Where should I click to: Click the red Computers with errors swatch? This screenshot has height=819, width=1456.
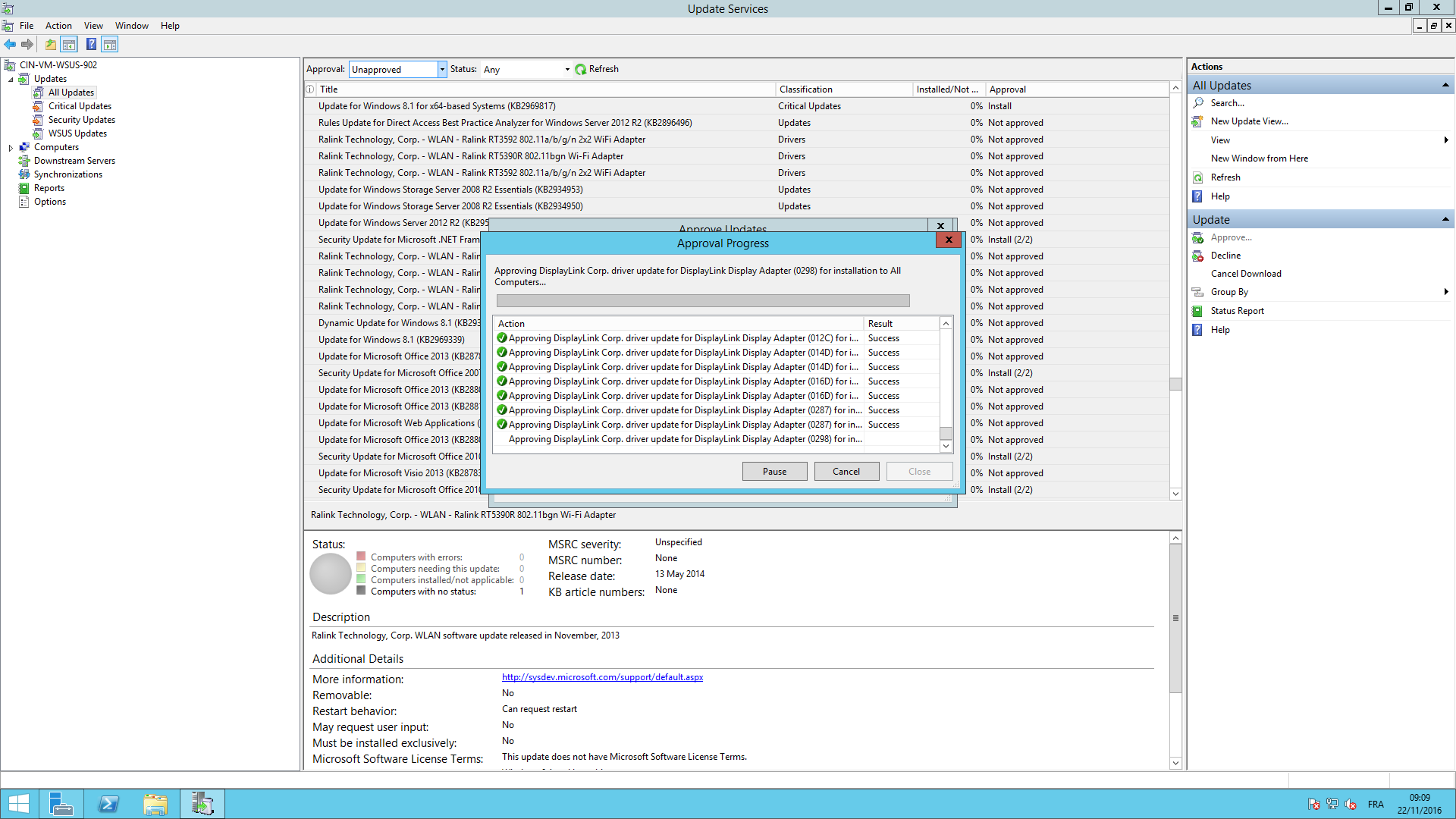[x=361, y=557]
